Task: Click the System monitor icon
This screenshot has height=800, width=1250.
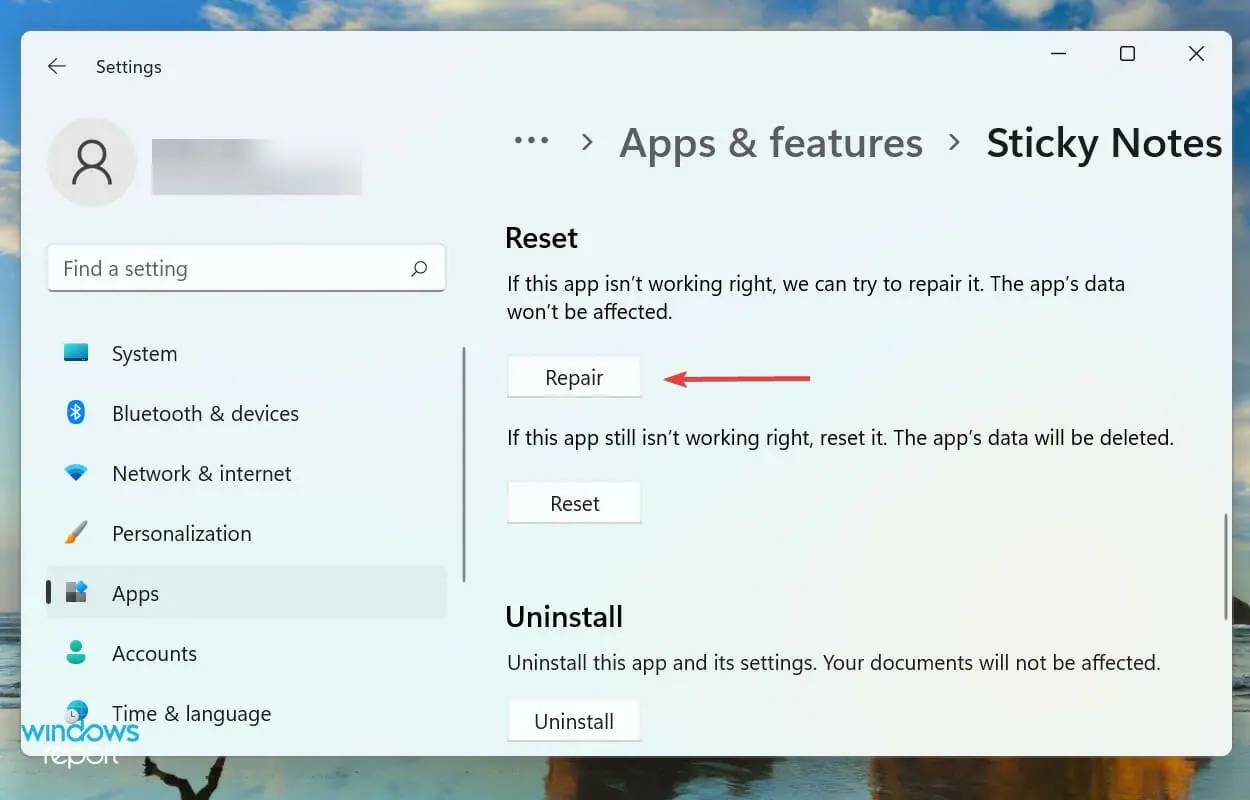Action: 76,353
